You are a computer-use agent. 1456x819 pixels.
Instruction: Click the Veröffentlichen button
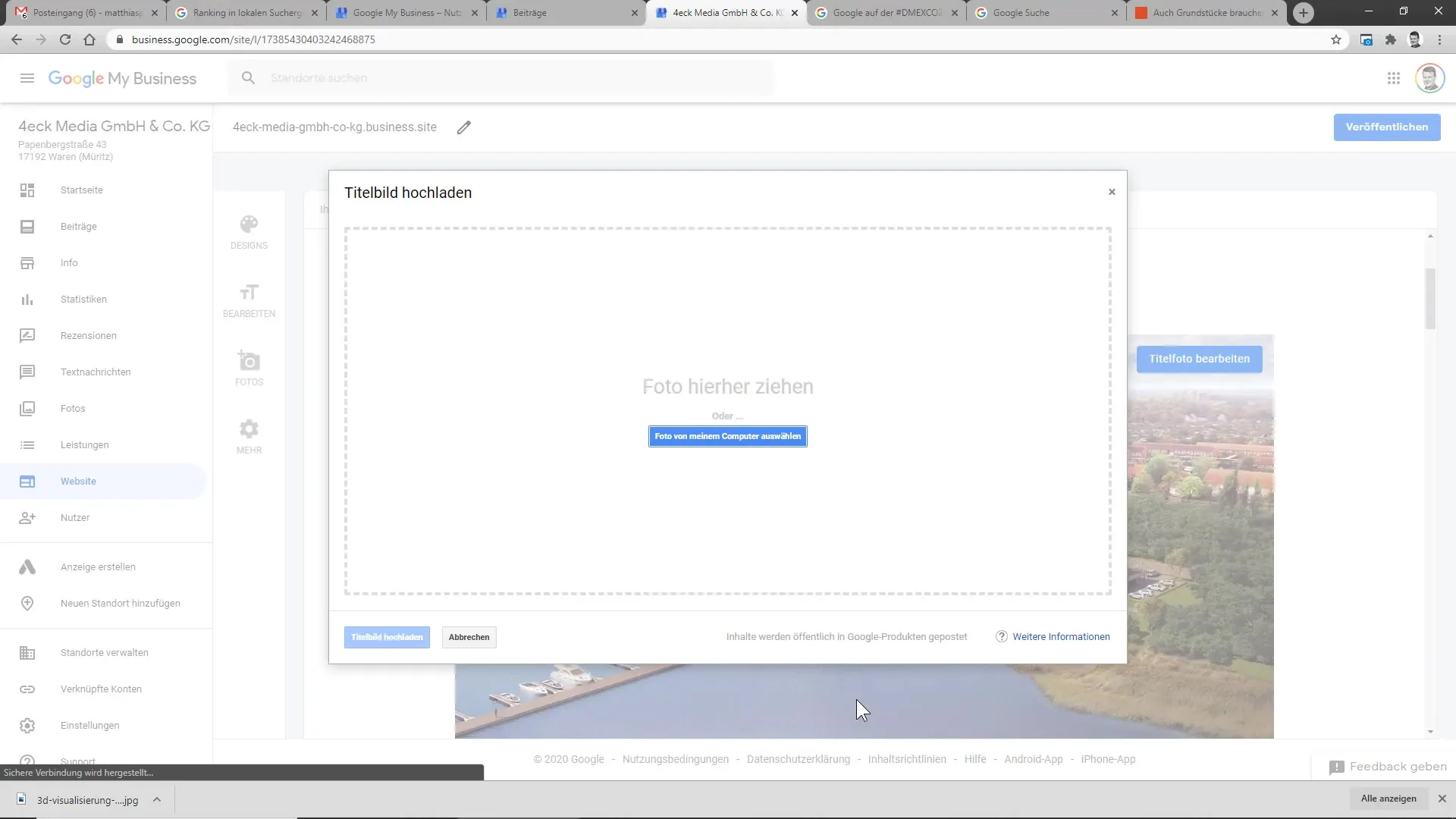click(1387, 127)
